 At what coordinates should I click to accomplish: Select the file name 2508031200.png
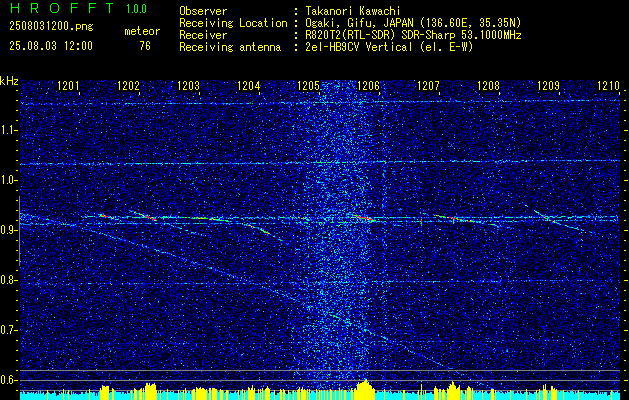tap(51, 27)
